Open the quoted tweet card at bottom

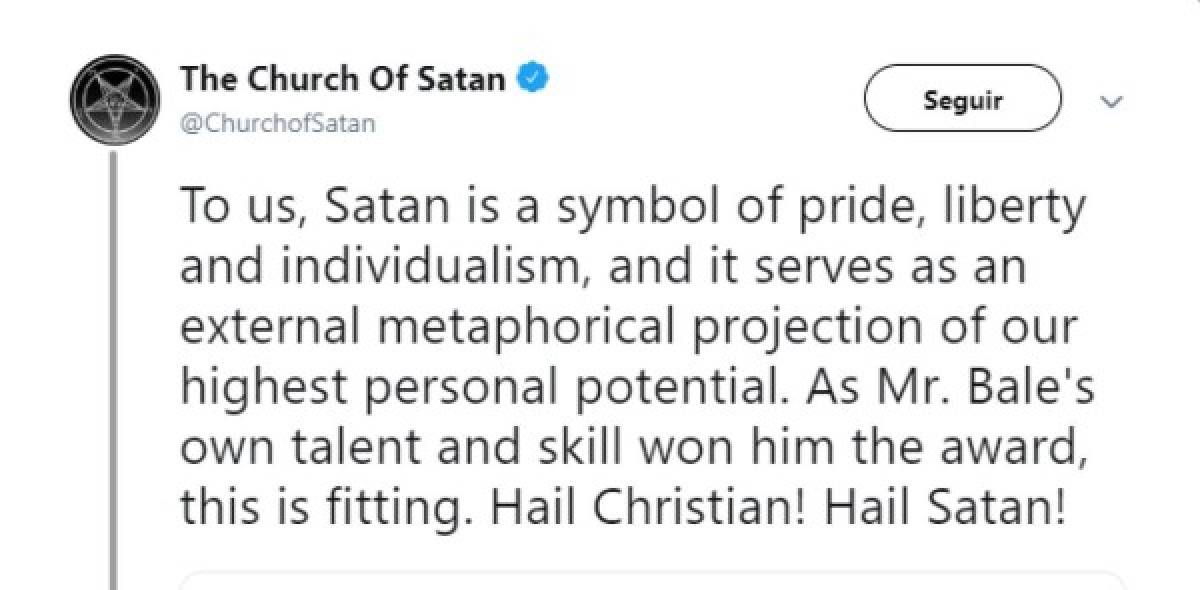pyautogui.click(x=650, y=580)
